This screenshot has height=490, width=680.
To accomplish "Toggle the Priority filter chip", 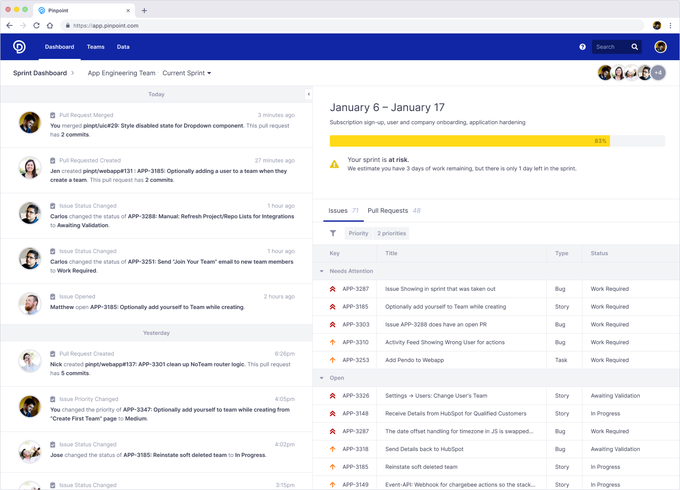I will (x=358, y=233).
